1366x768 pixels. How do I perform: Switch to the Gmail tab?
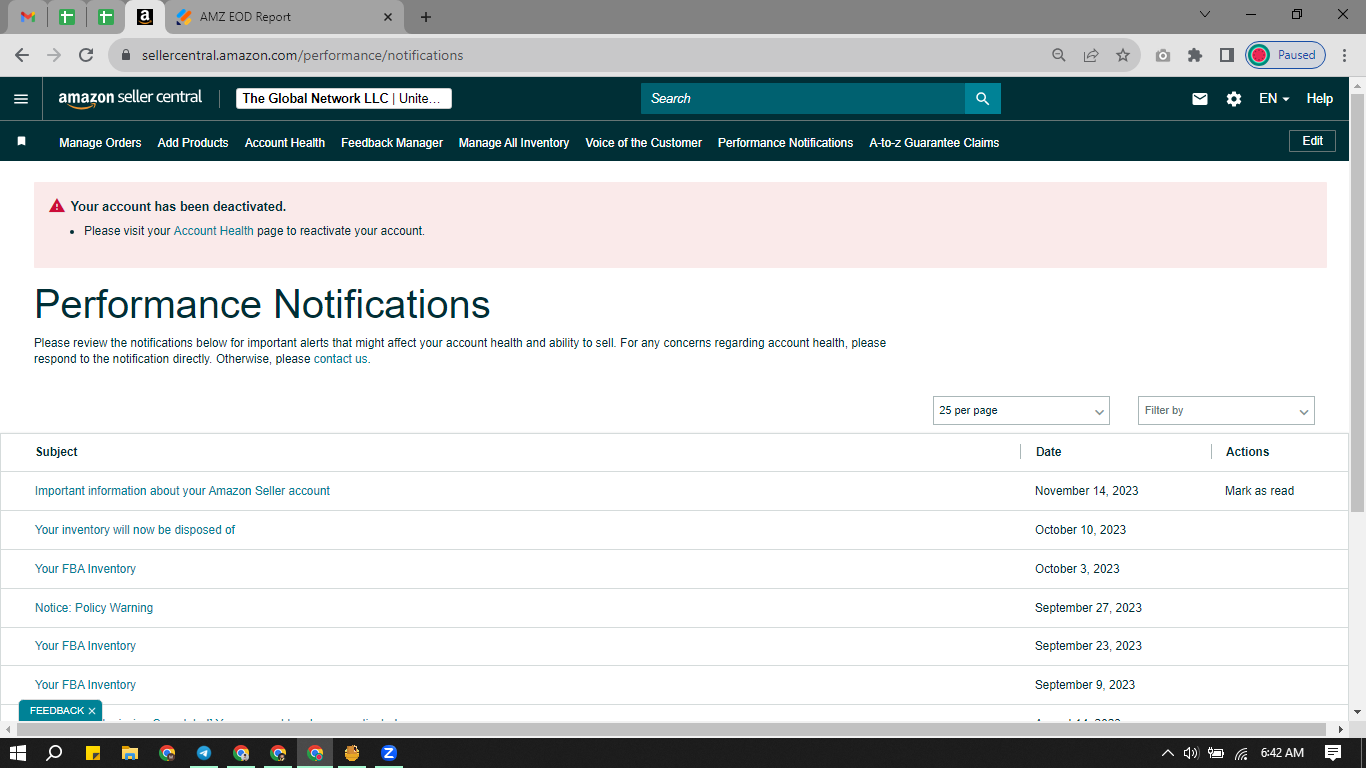tap(28, 17)
